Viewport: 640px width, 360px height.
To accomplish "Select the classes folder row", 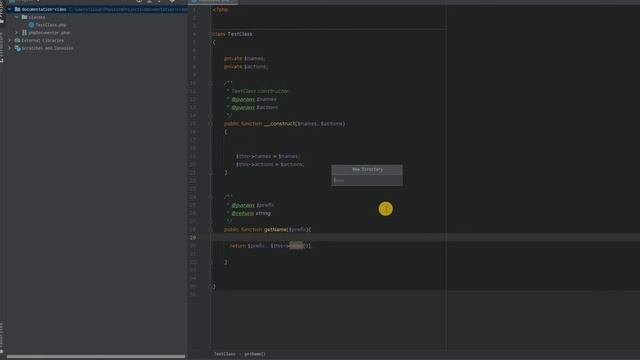I will [x=96, y=17].
